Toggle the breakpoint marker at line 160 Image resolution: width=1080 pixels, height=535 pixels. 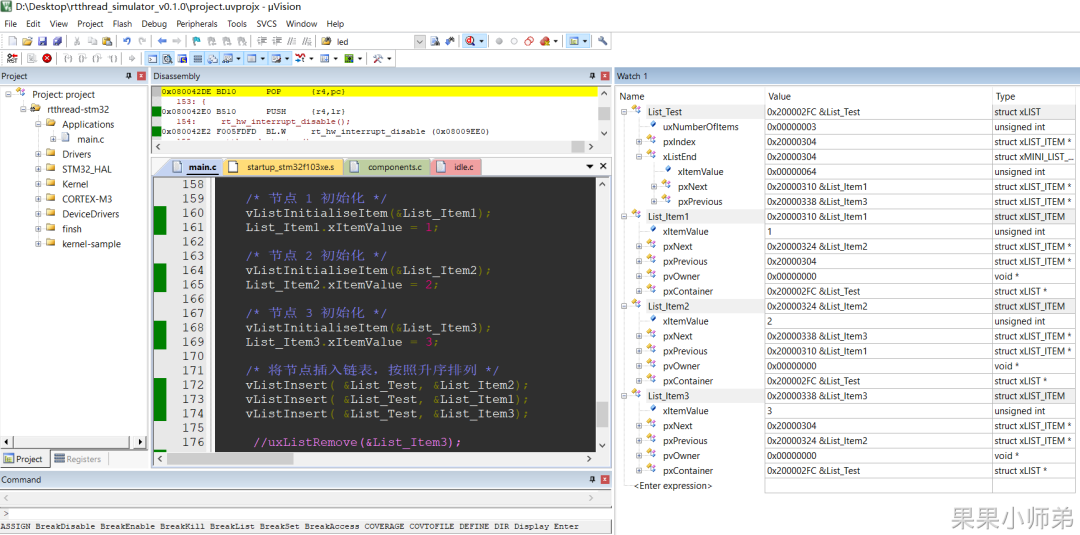[159, 213]
